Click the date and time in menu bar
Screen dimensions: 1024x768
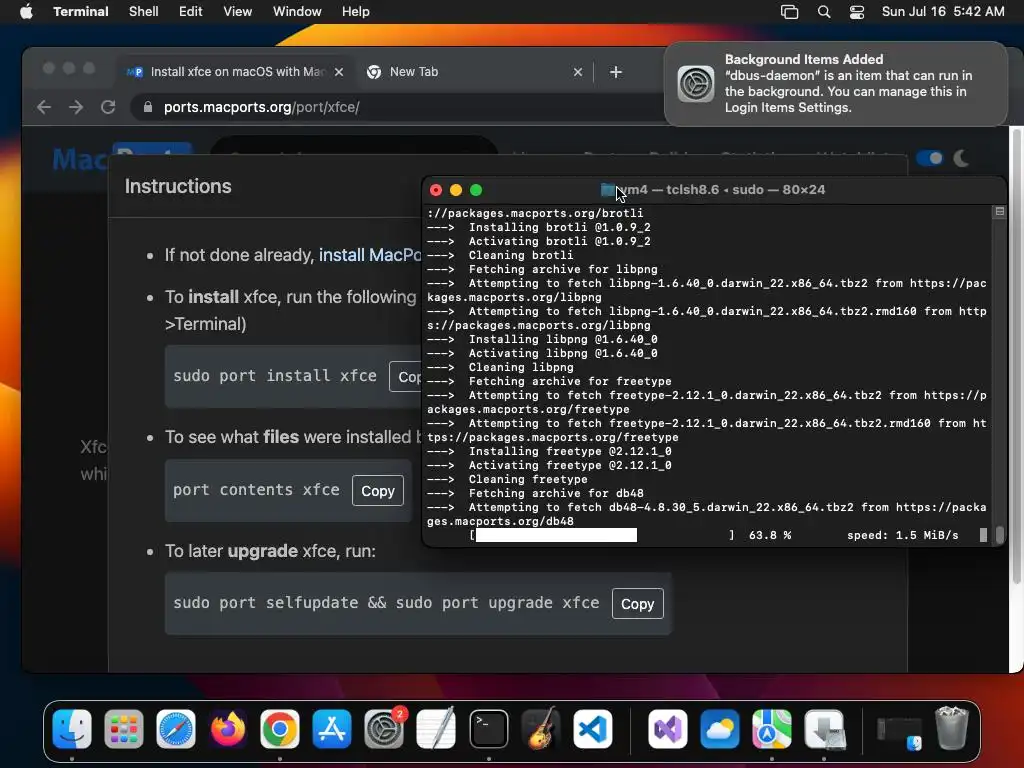point(943,11)
